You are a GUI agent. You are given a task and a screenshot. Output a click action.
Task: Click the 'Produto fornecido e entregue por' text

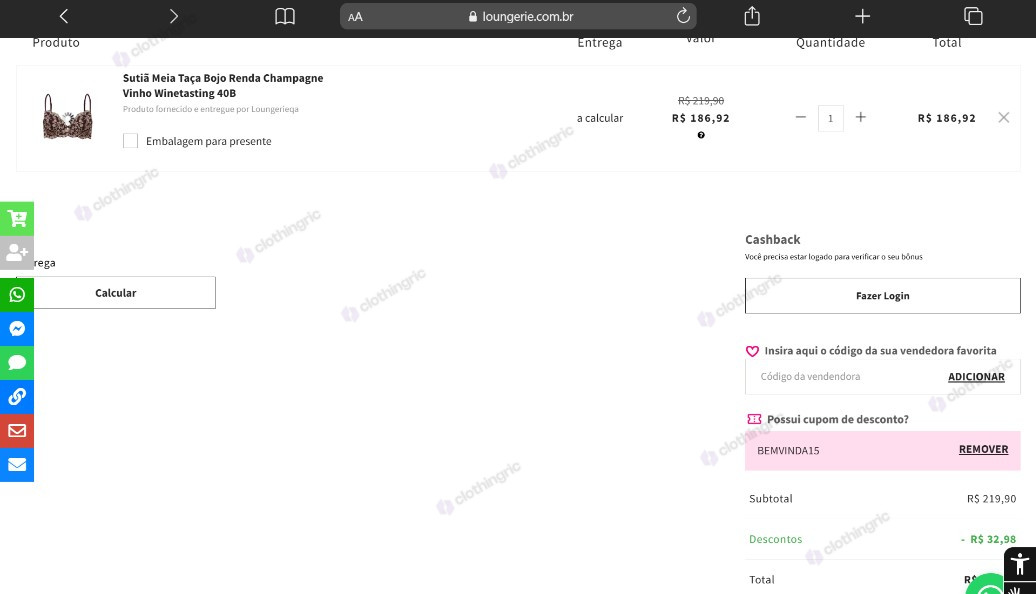coord(211,109)
